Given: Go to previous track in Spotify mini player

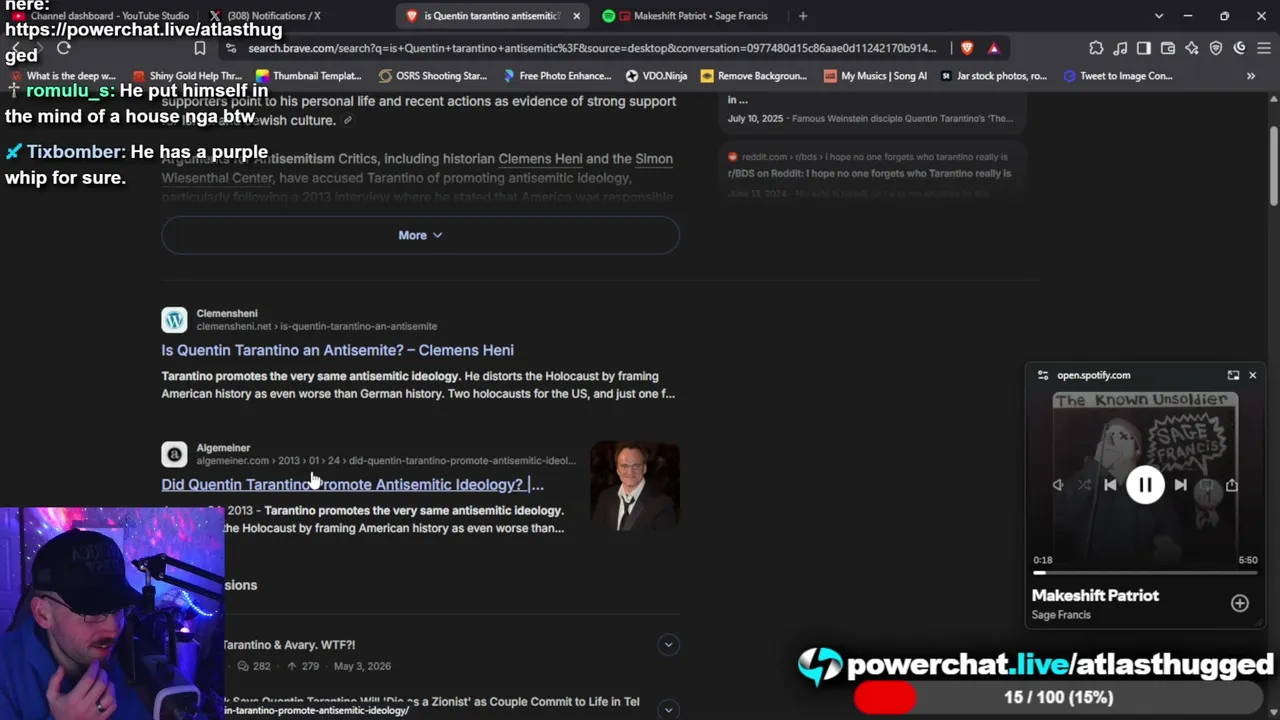Looking at the screenshot, I should (x=1110, y=485).
